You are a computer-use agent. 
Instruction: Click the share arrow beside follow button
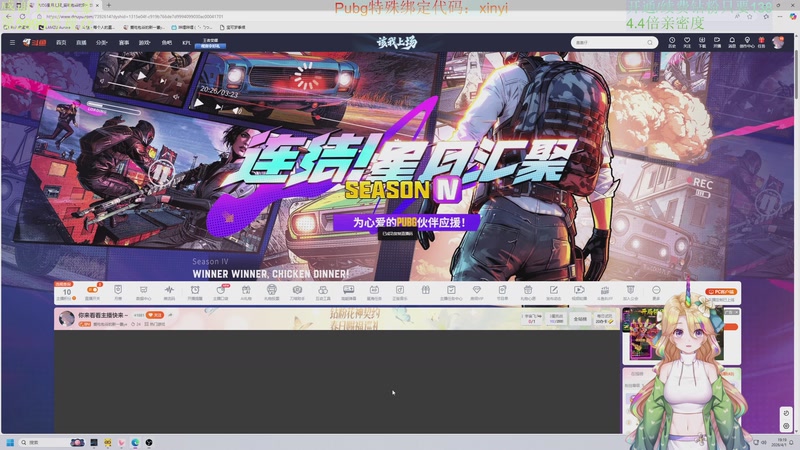coord(170,315)
